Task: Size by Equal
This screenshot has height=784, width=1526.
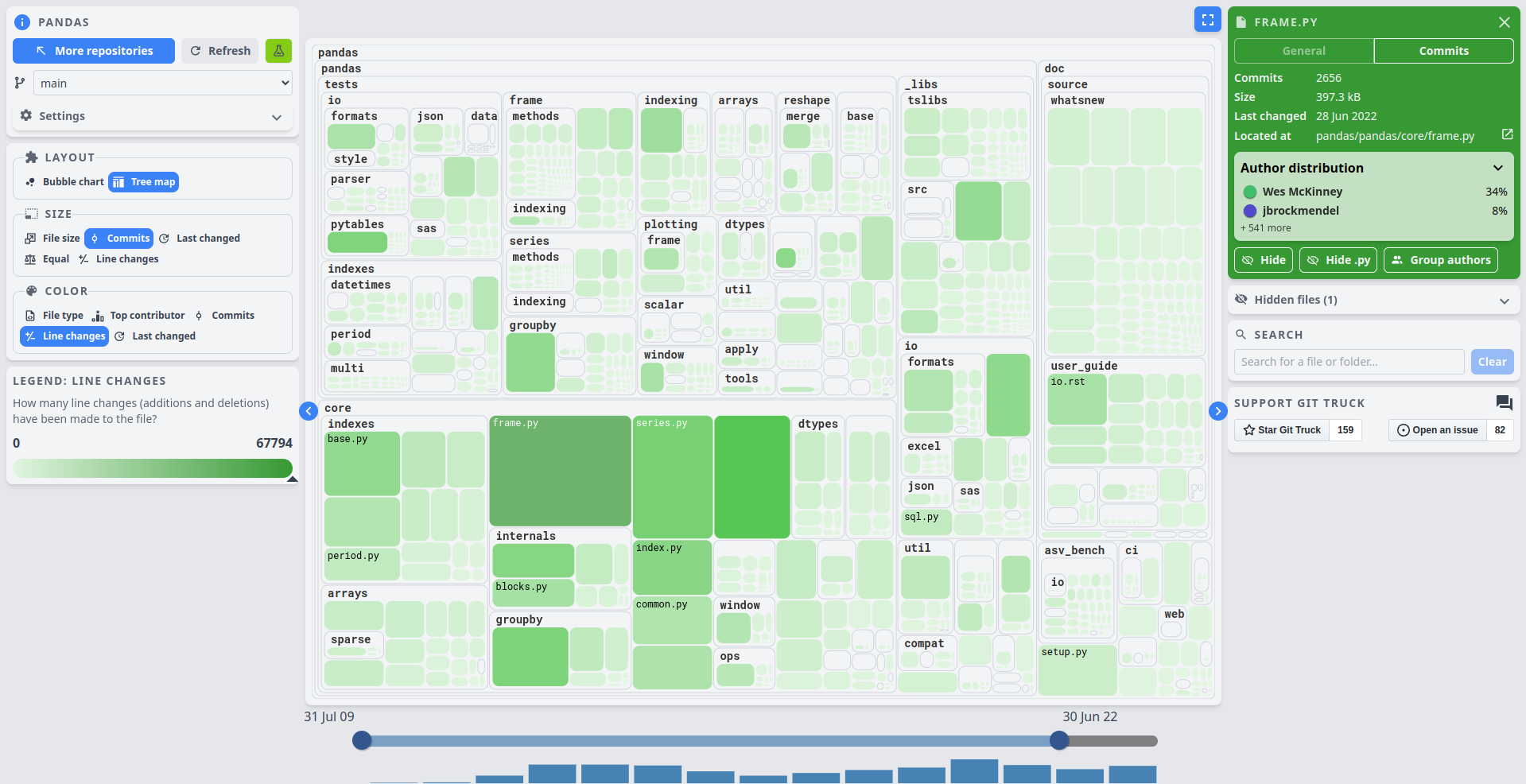Action: pos(47,259)
